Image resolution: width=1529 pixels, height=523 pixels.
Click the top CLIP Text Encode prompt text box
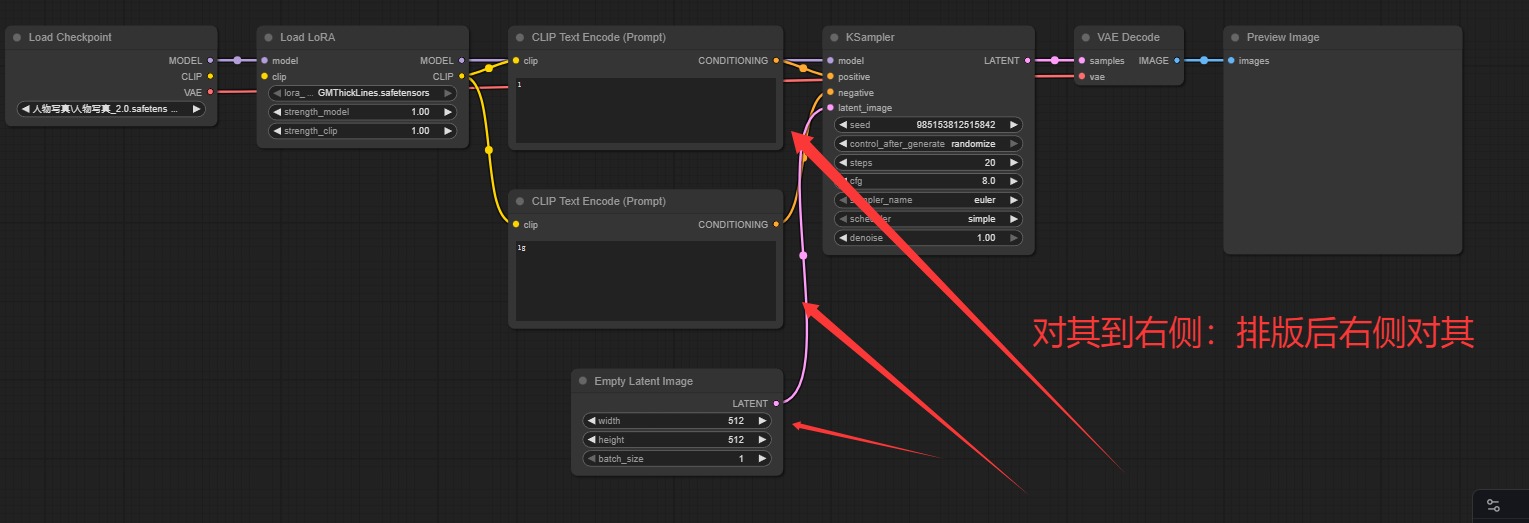click(x=645, y=110)
